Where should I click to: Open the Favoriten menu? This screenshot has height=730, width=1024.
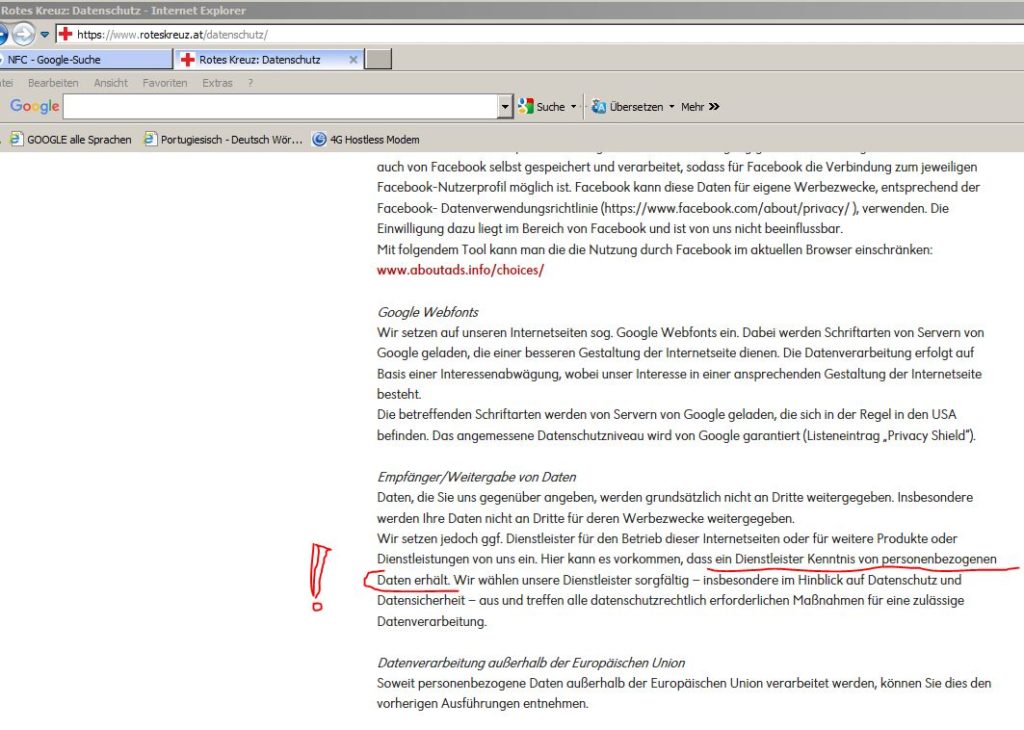165,83
